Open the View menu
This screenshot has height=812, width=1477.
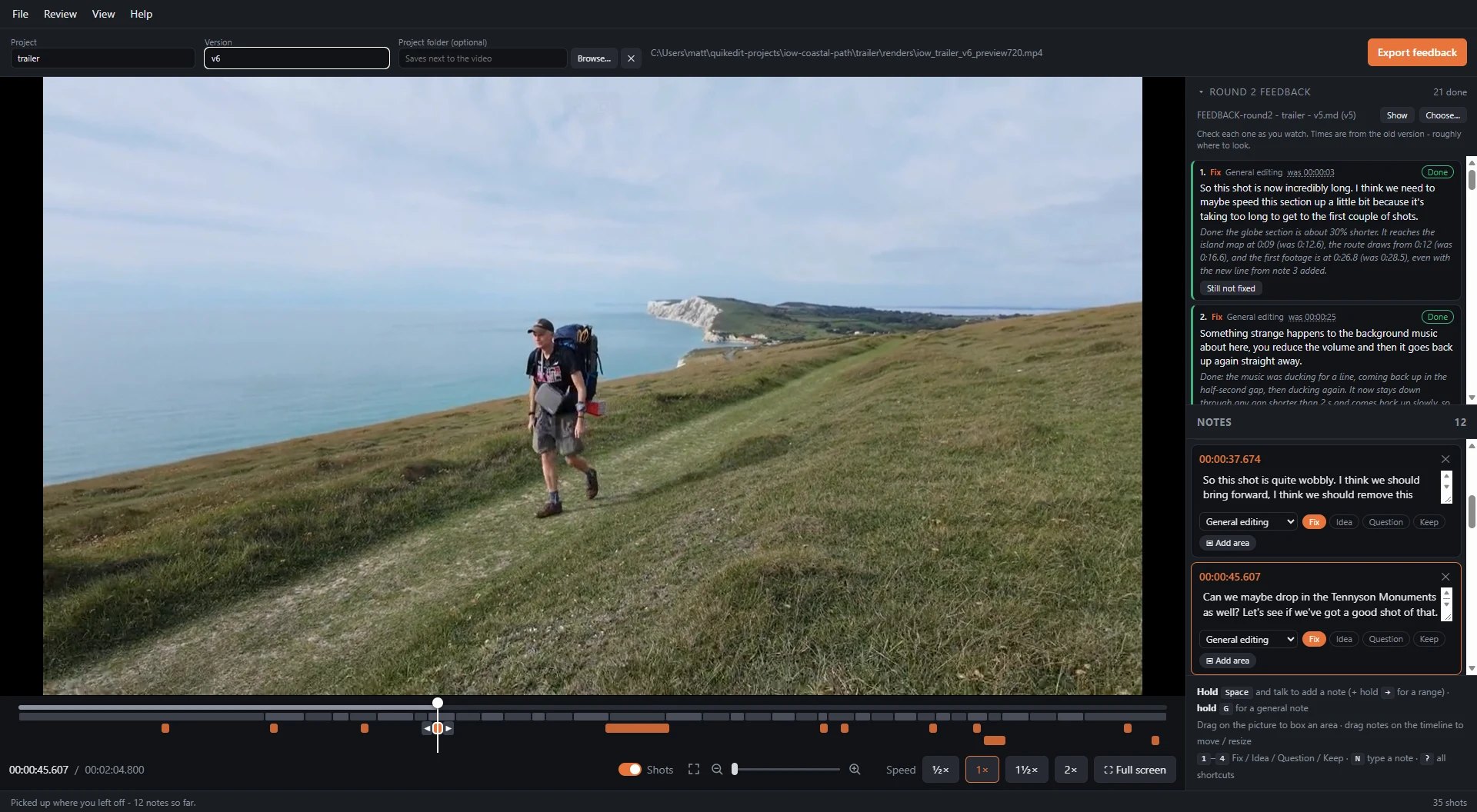(103, 14)
